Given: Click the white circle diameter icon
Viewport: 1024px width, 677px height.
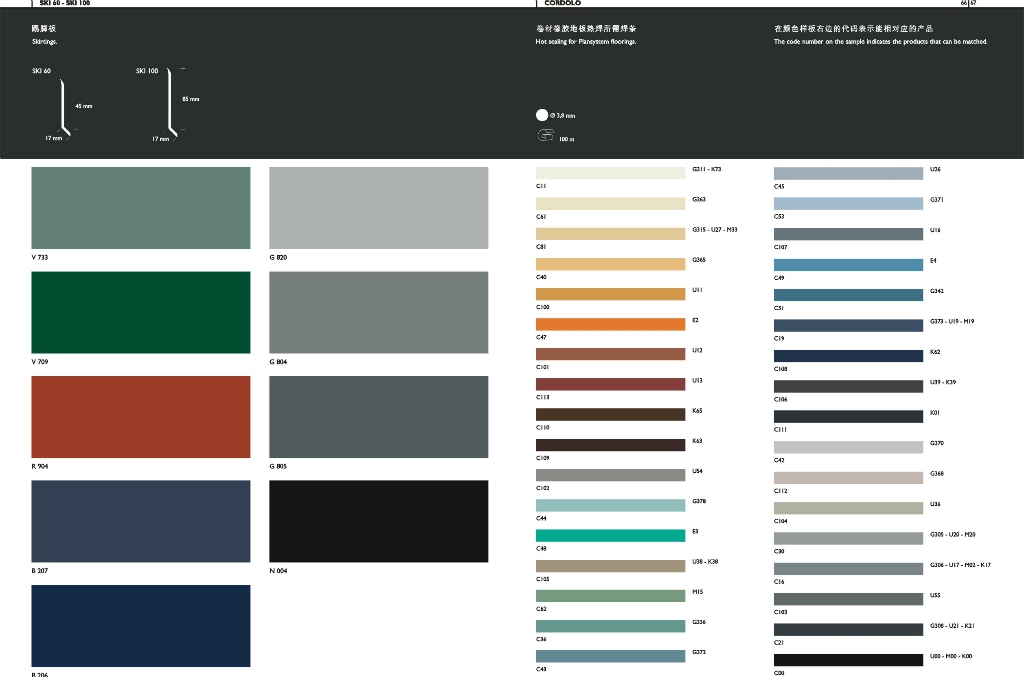Looking at the screenshot, I should [542, 115].
